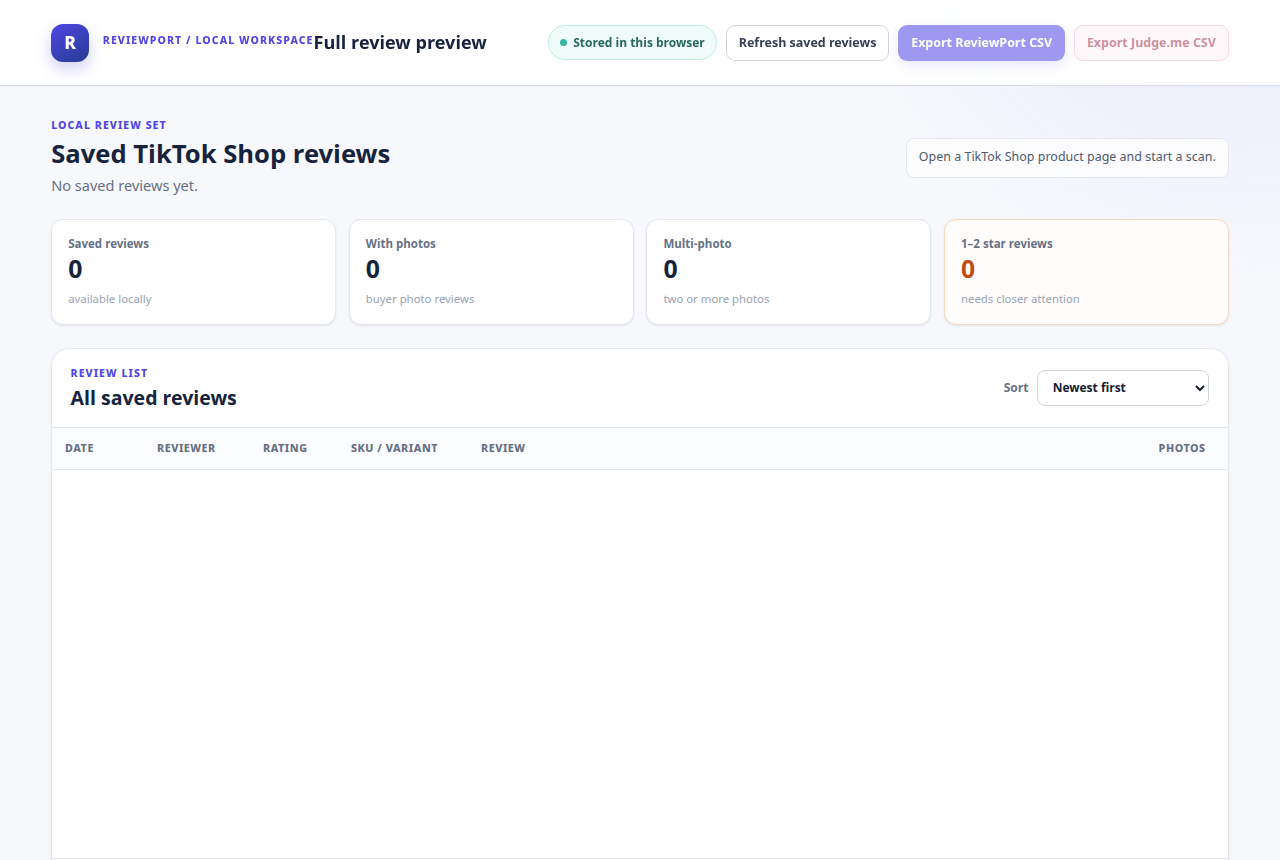Click the needs closer attention caption
Viewport: 1280px width, 860px height.
(1020, 299)
